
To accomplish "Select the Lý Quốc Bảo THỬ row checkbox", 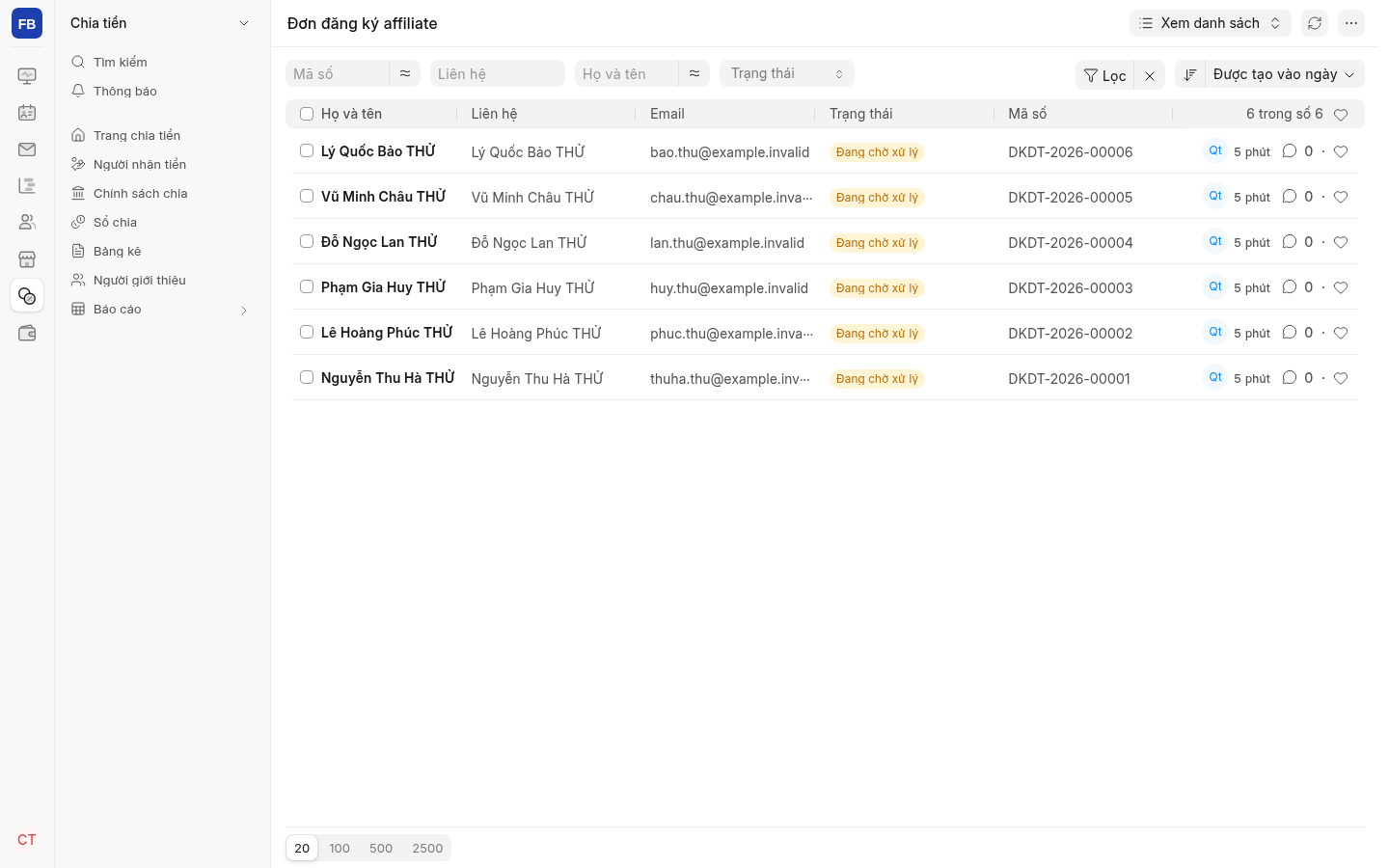I will click(x=307, y=150).
